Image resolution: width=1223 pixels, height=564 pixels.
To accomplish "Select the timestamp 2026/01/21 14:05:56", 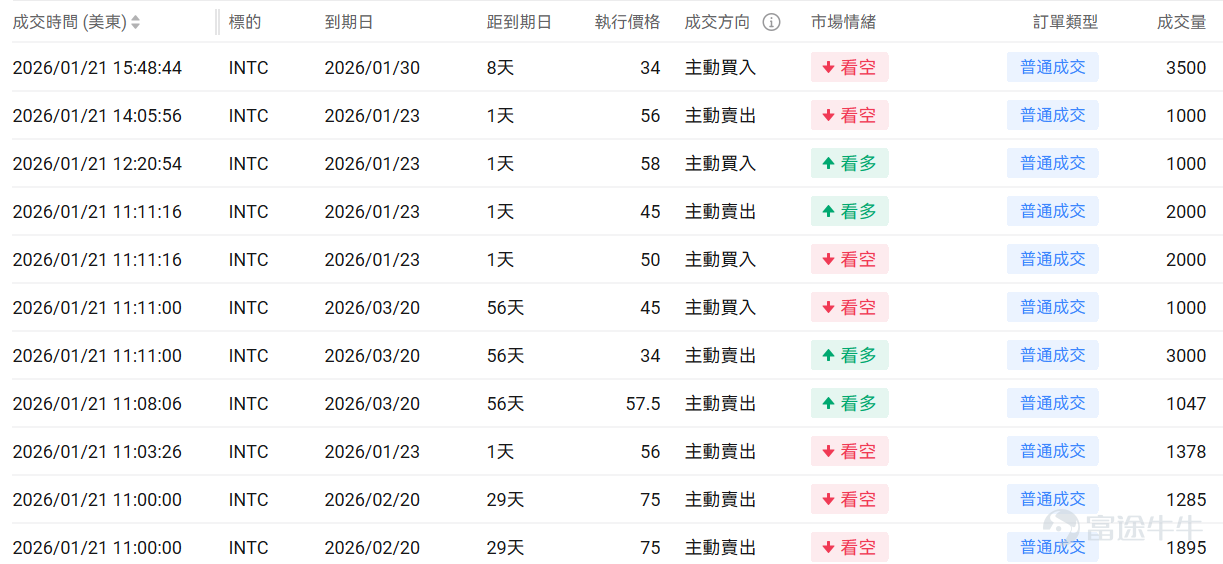I will pyautogui.click(x=97, y=116).
